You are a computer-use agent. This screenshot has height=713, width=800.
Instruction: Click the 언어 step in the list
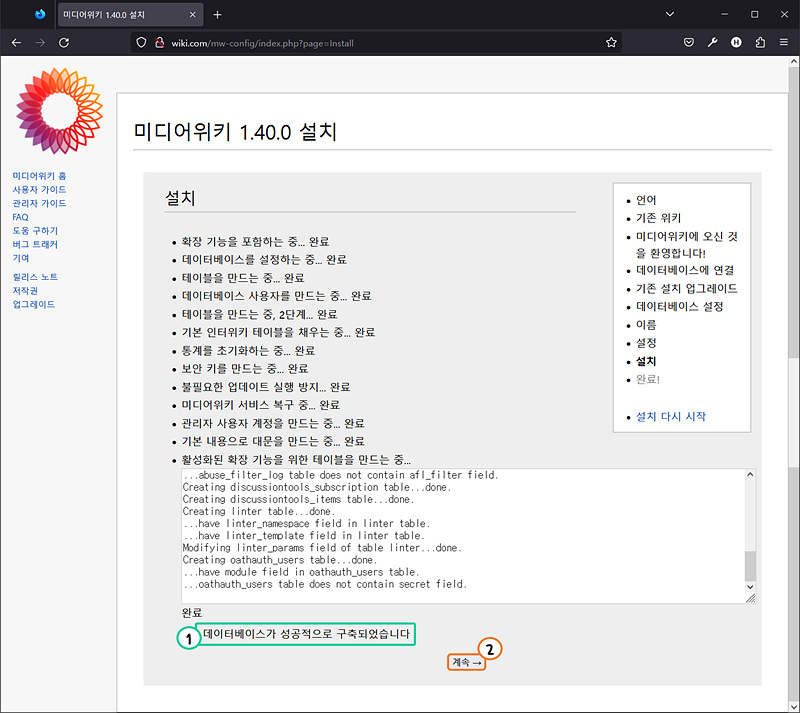[x=646, y=200]
